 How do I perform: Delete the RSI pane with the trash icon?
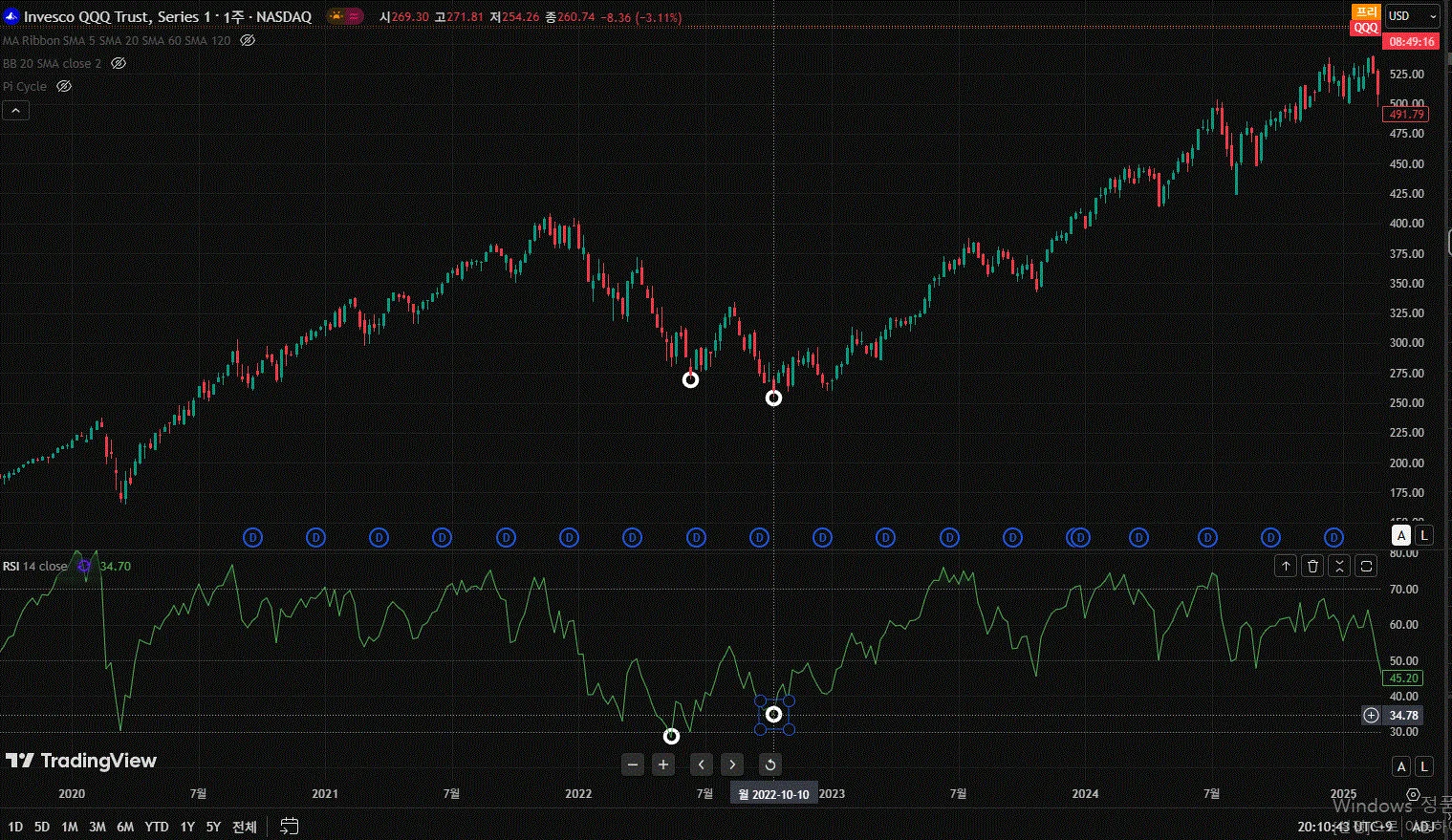[1312, 567]
